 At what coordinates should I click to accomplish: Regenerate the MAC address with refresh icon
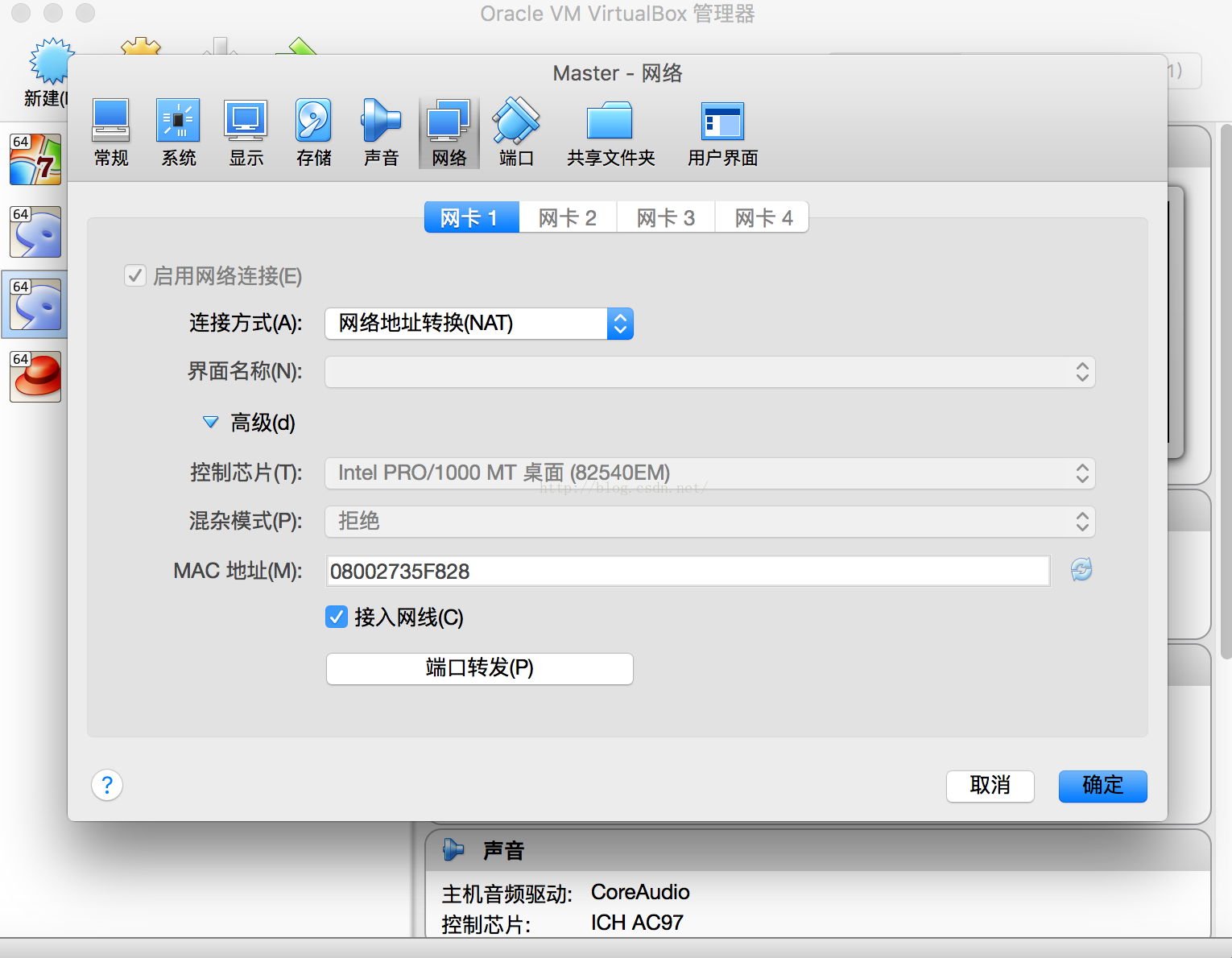[1081, 570]
